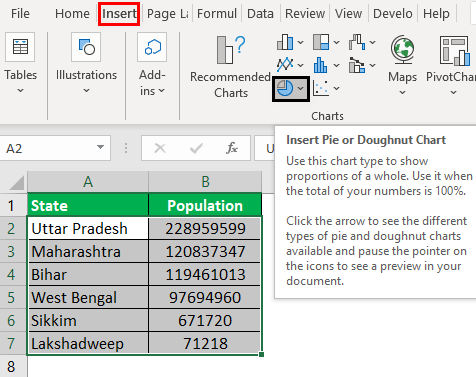The image size is (476, 377).
Task: Expand the Maps dropdown arrow
Action: pos(403,92)
